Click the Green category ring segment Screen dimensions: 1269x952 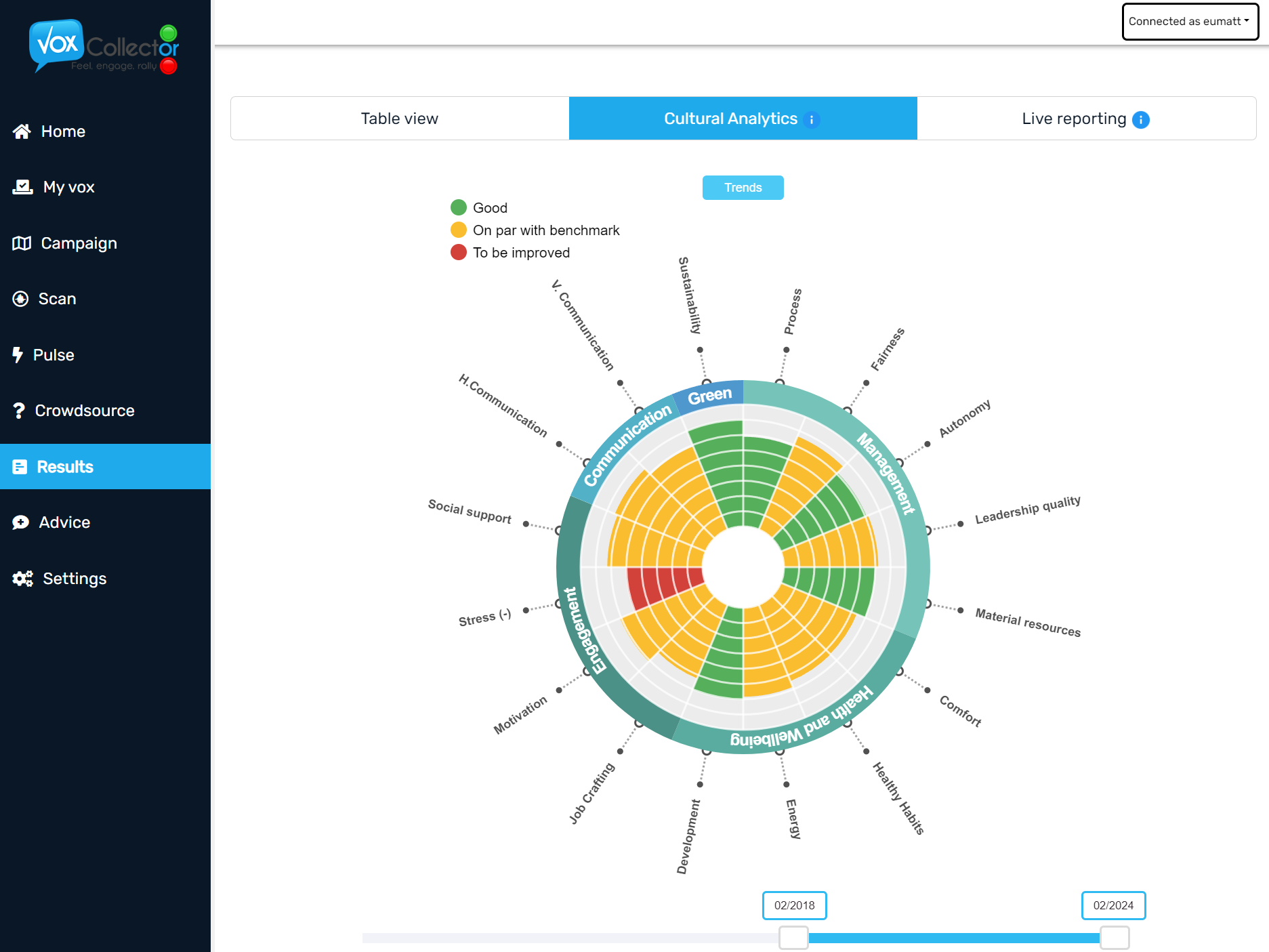(x=710, y=394)
